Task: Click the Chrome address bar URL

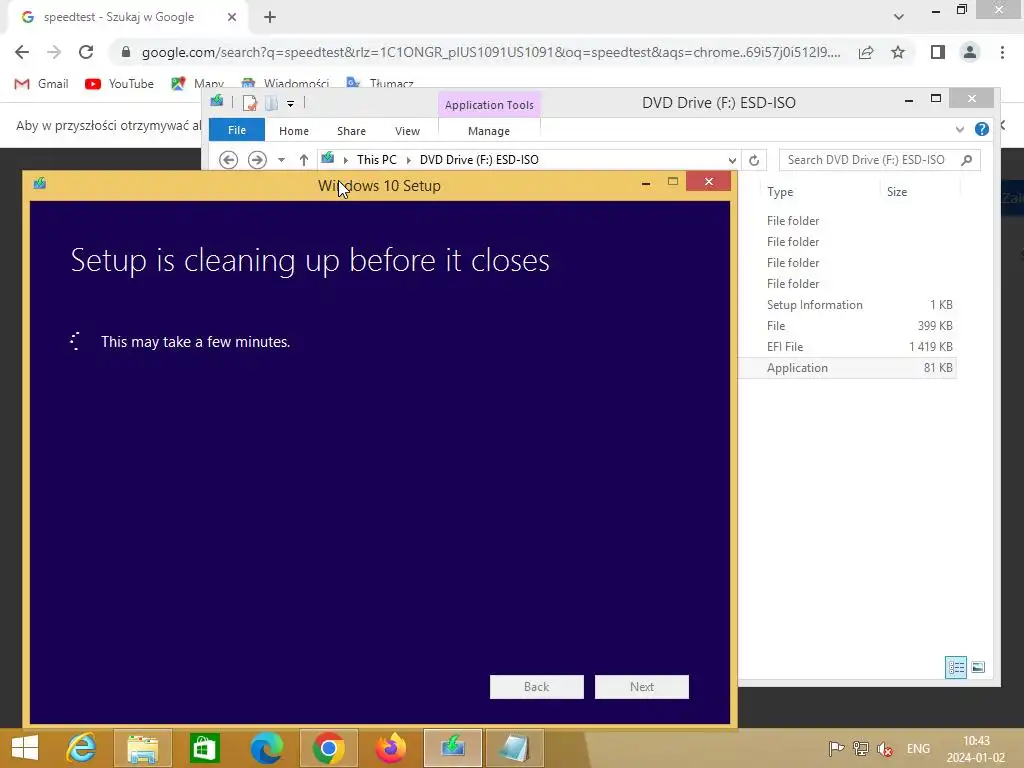Action: click(x=491, y=52)
